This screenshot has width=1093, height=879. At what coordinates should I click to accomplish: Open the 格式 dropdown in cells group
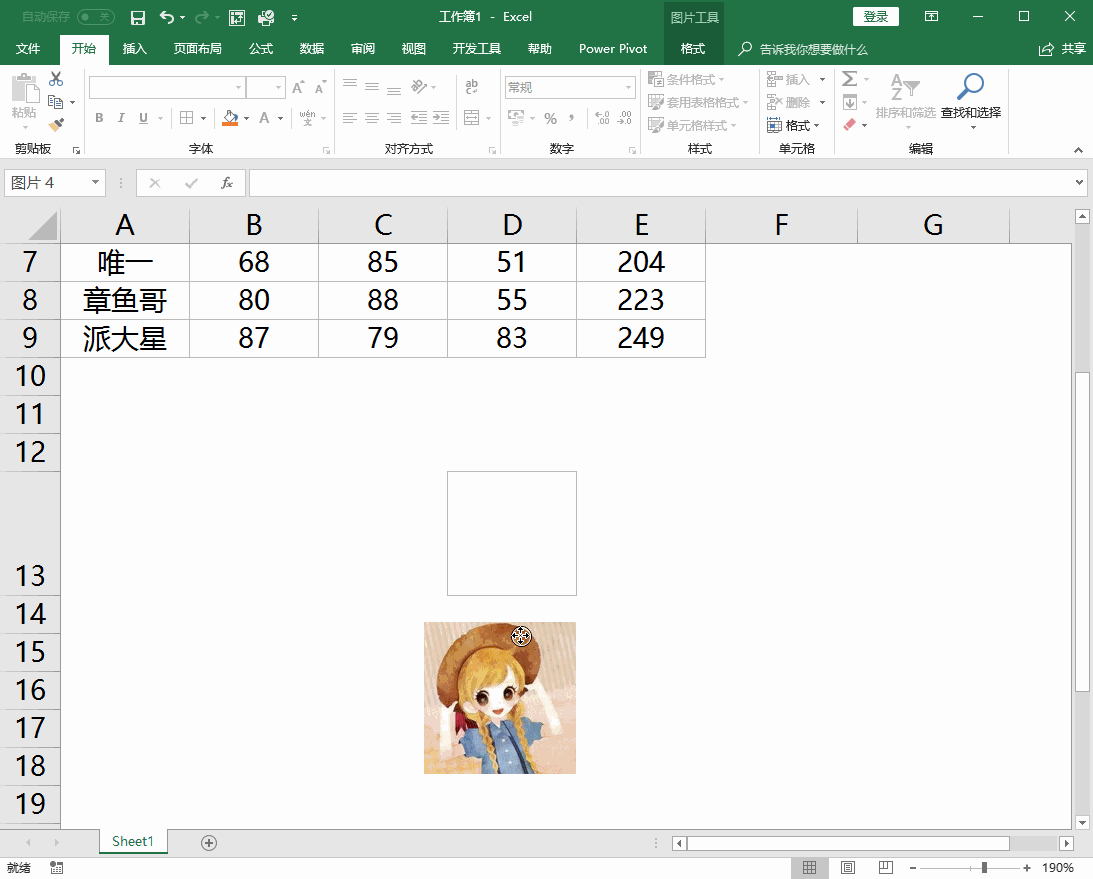pos(793,125)
